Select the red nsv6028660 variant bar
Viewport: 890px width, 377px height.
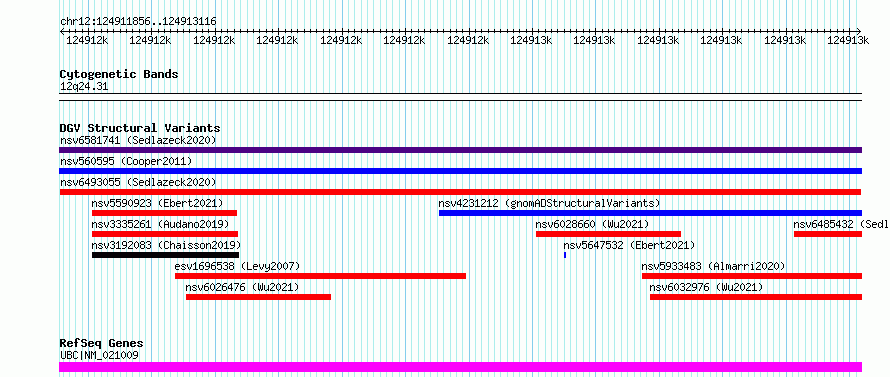608,234
